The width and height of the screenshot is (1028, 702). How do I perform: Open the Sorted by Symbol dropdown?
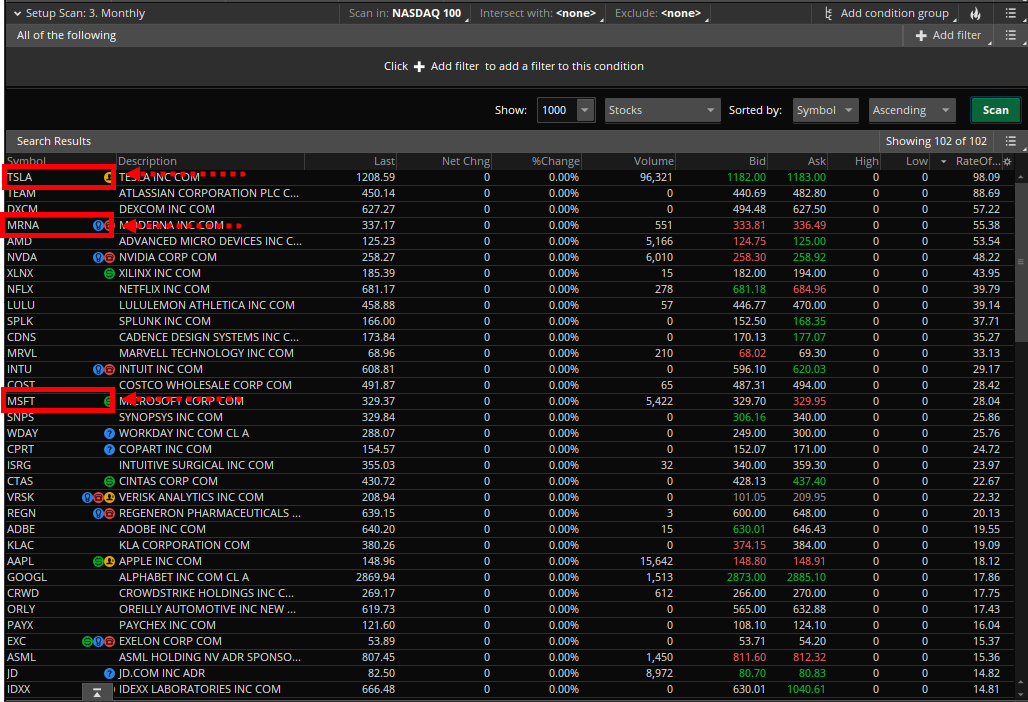tap(848, 110)
